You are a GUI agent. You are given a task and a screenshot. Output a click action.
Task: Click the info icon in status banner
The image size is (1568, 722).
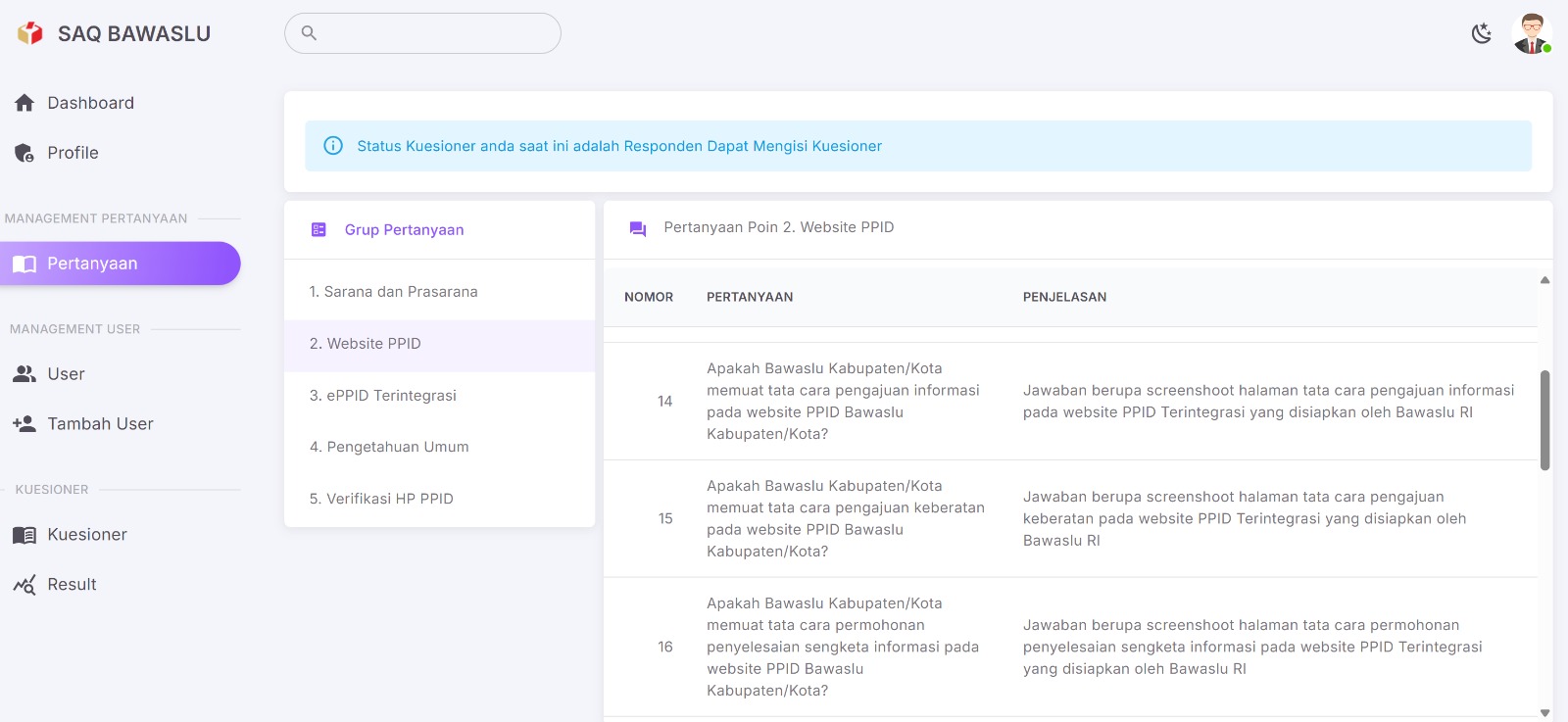[333, 146]
